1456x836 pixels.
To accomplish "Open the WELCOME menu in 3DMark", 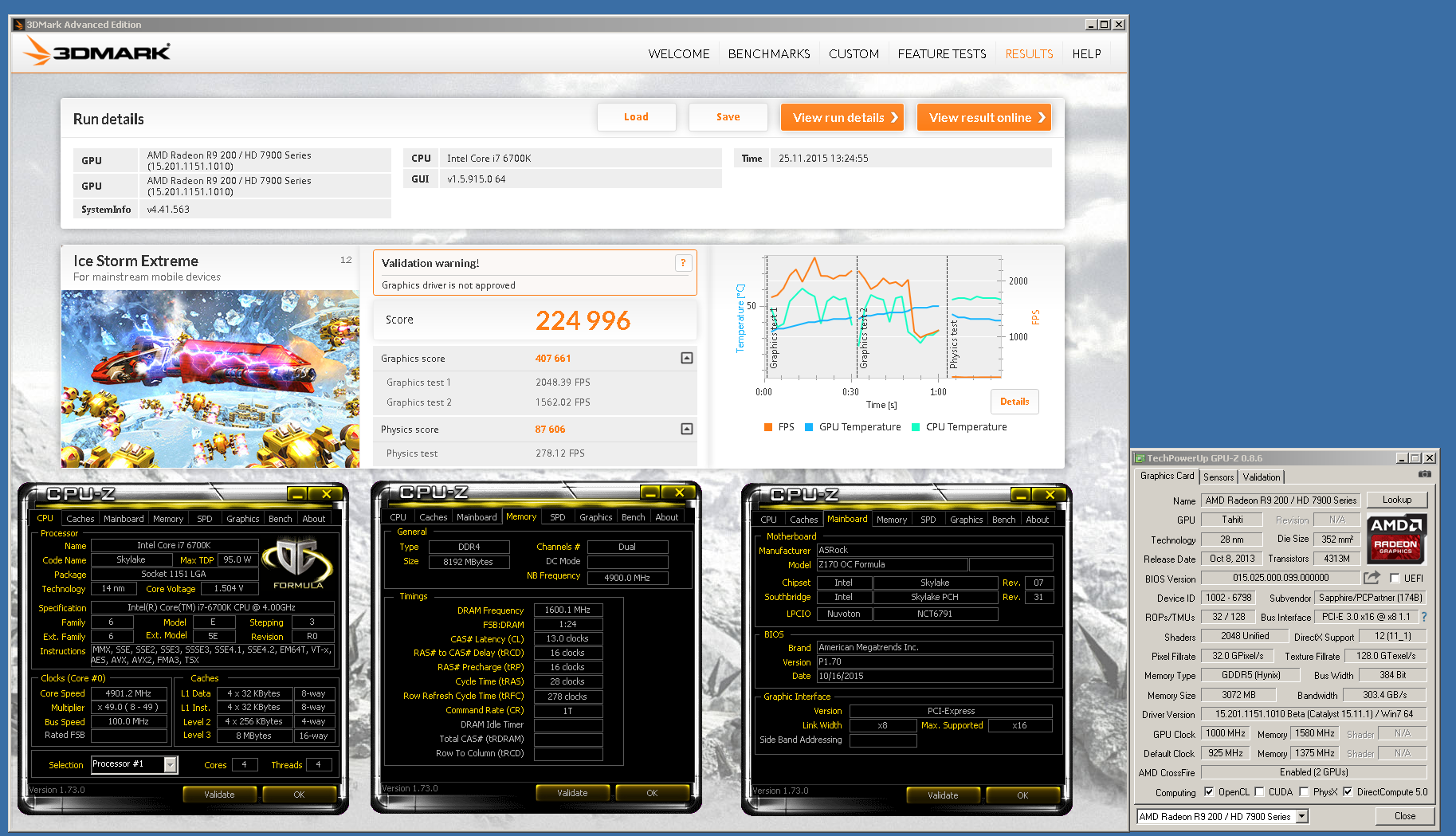I will [679, 54].
